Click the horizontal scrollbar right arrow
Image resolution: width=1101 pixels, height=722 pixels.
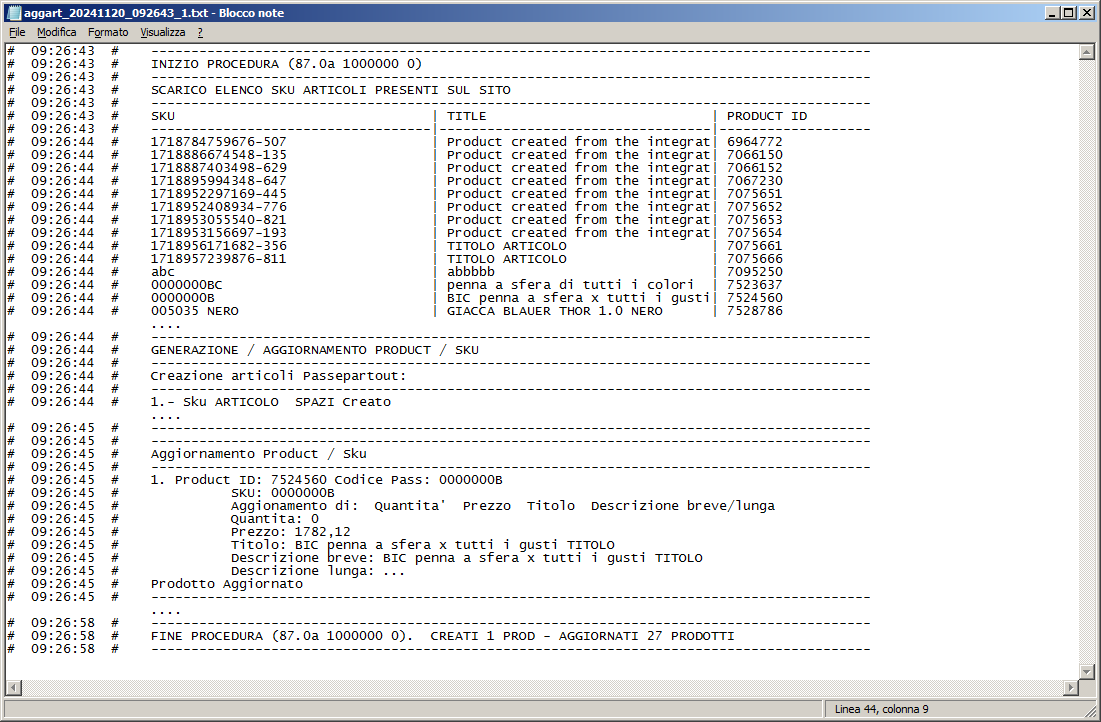point(1071,688)
